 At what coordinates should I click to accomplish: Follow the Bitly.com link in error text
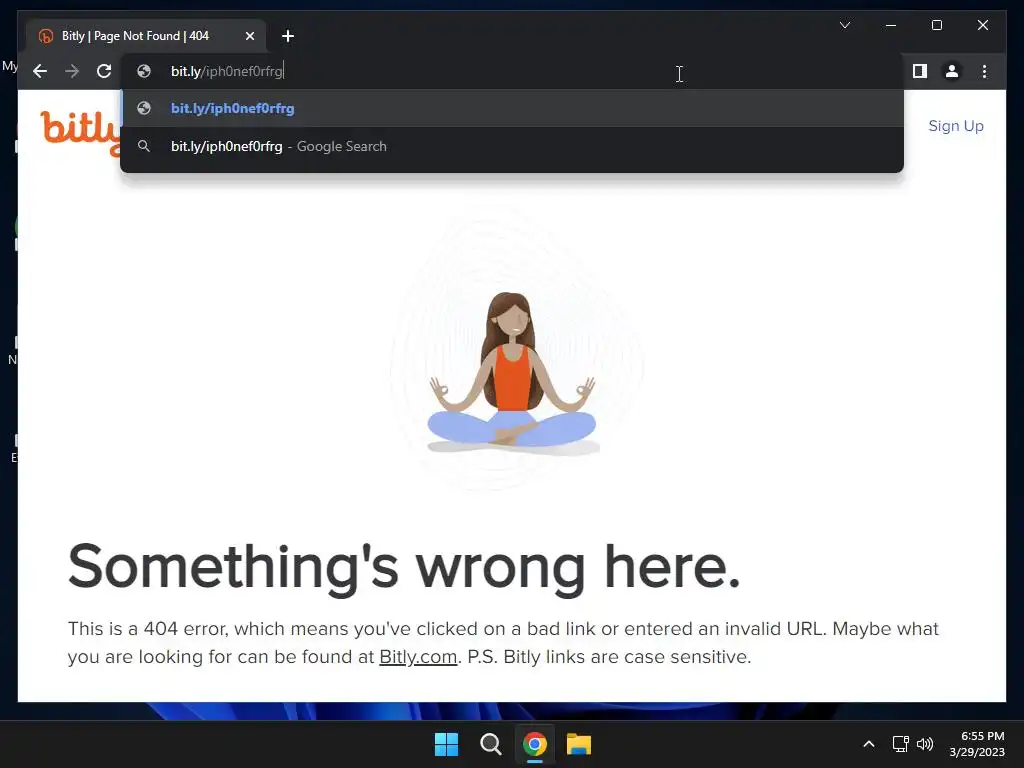point(418,656)
